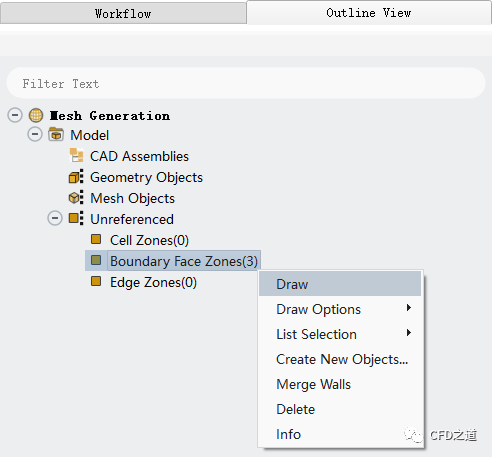
Task: Click the Cell Zones square icon
Action: [96, 239]
